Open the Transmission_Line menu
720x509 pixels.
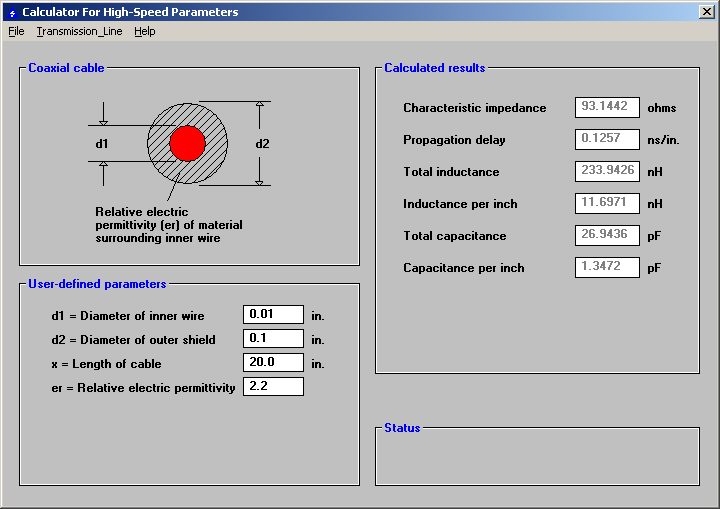click(79, 31)
